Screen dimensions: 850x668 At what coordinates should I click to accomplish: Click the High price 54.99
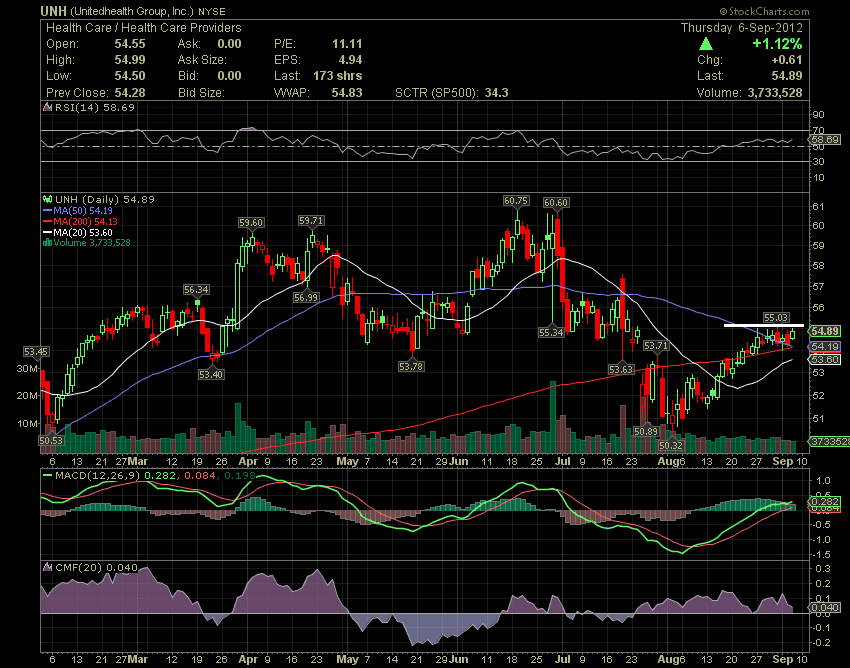(130, 60)
